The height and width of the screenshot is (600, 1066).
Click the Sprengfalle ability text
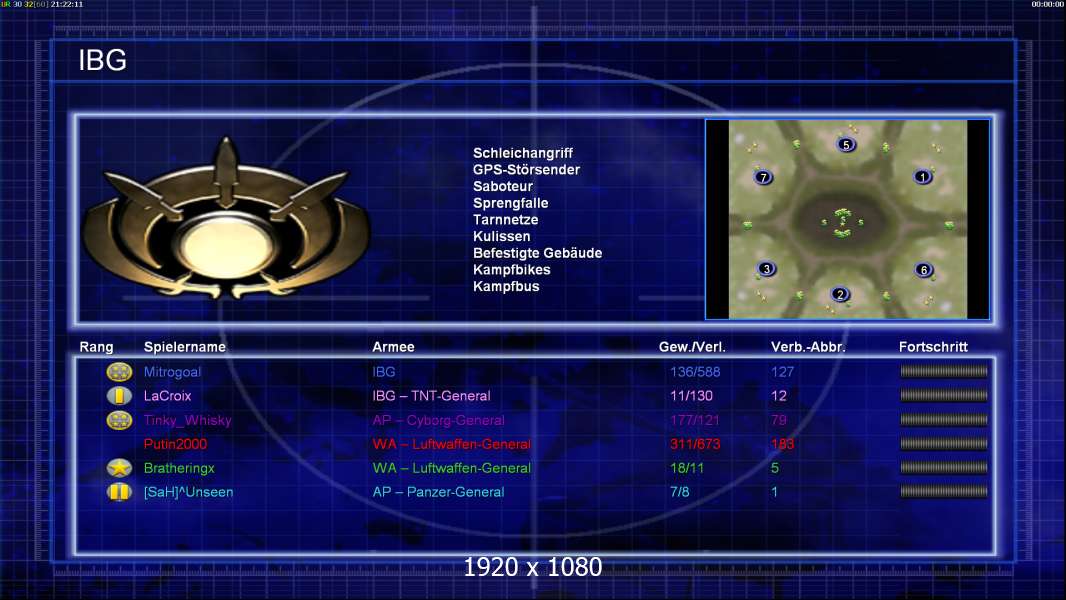(511, 203)
